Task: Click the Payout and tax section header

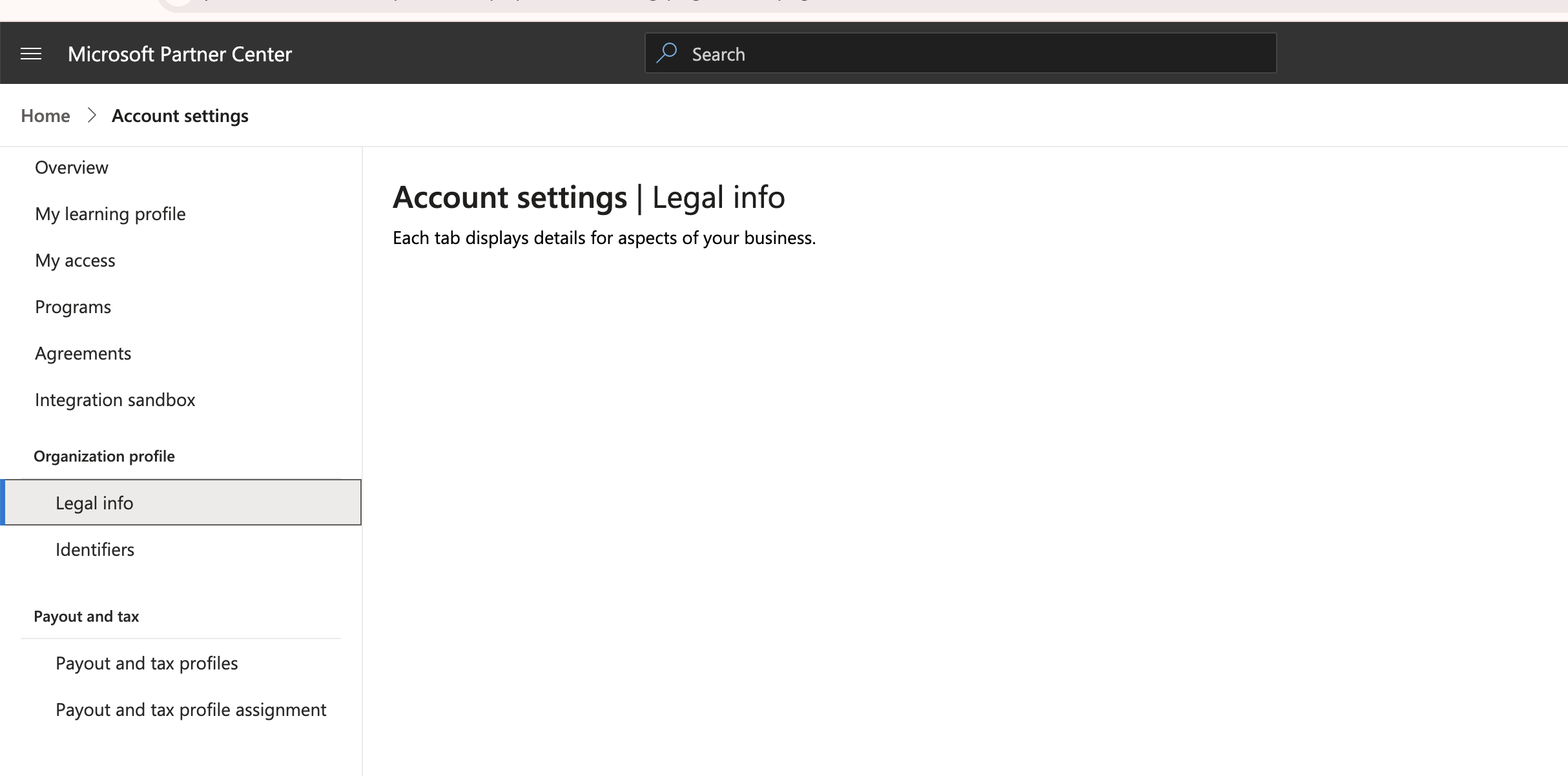Action: (86, 617)
